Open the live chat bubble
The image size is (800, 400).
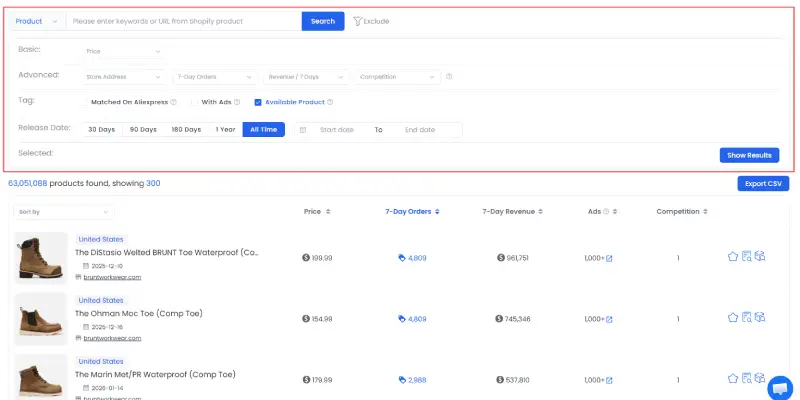[x=780, y=388]
